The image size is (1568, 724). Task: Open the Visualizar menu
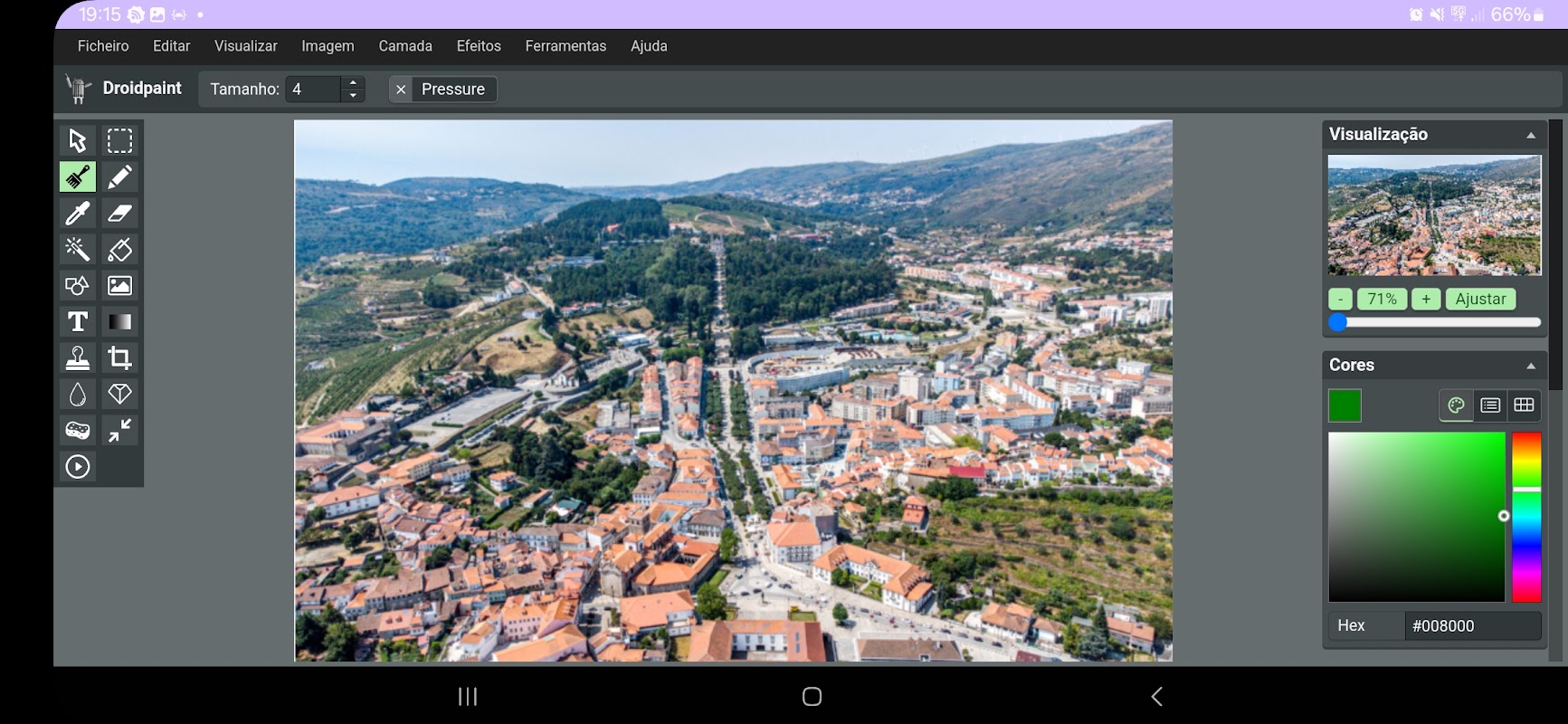point(246,46)
